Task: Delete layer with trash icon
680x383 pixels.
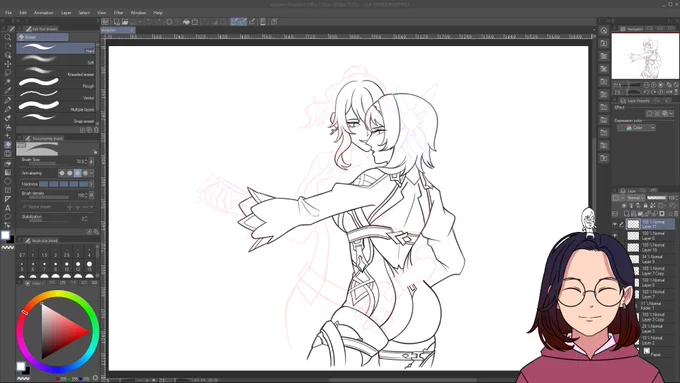Action: click(676, 214)
